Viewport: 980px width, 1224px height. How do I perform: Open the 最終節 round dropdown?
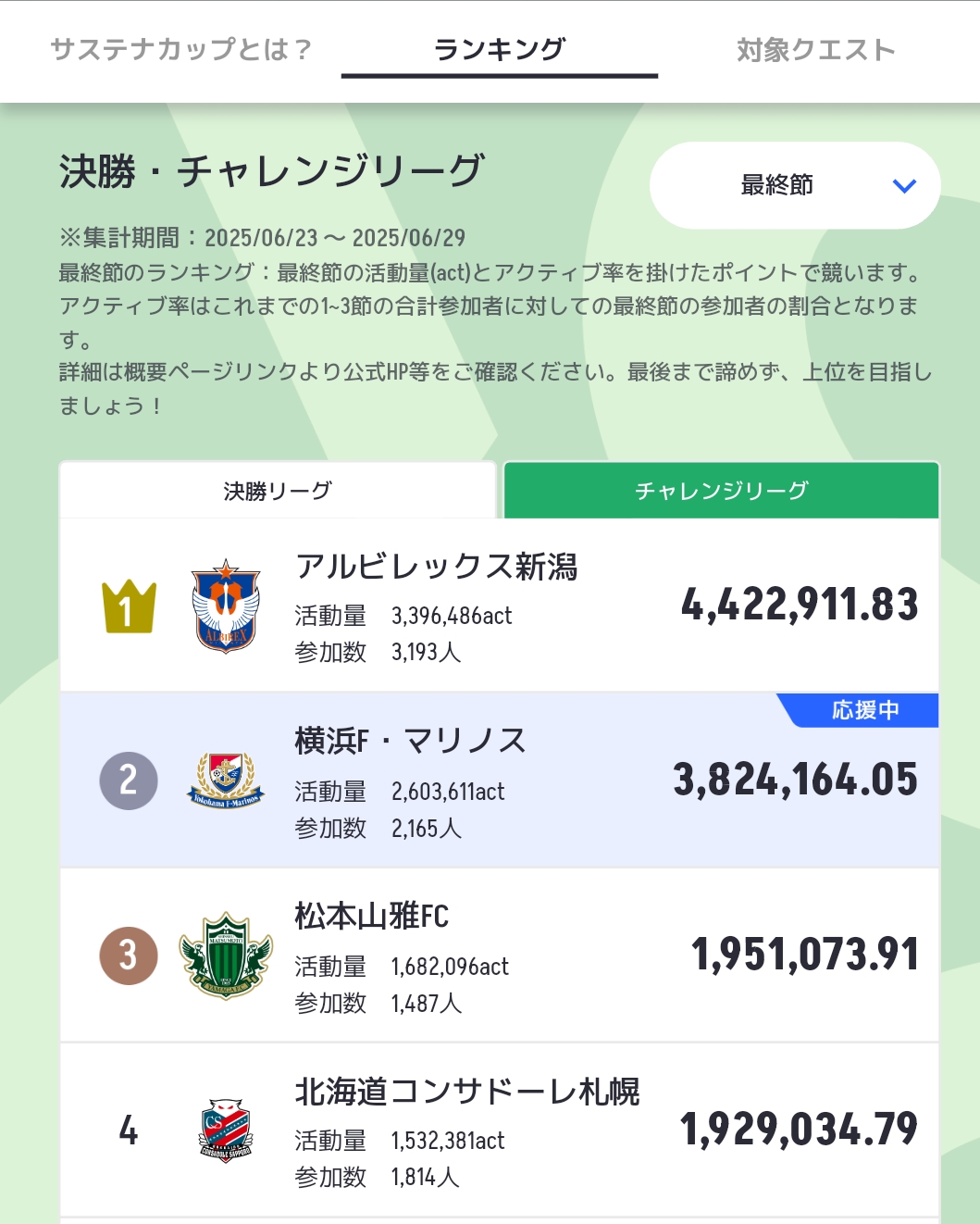795,185
